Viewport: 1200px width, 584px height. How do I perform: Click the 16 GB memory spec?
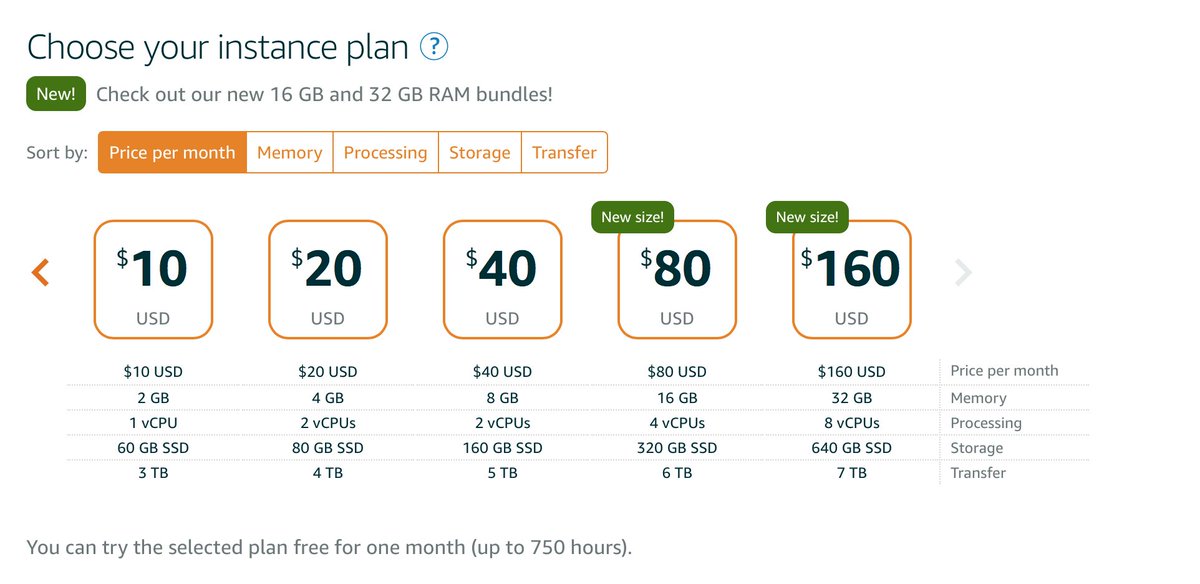[677, 398]
